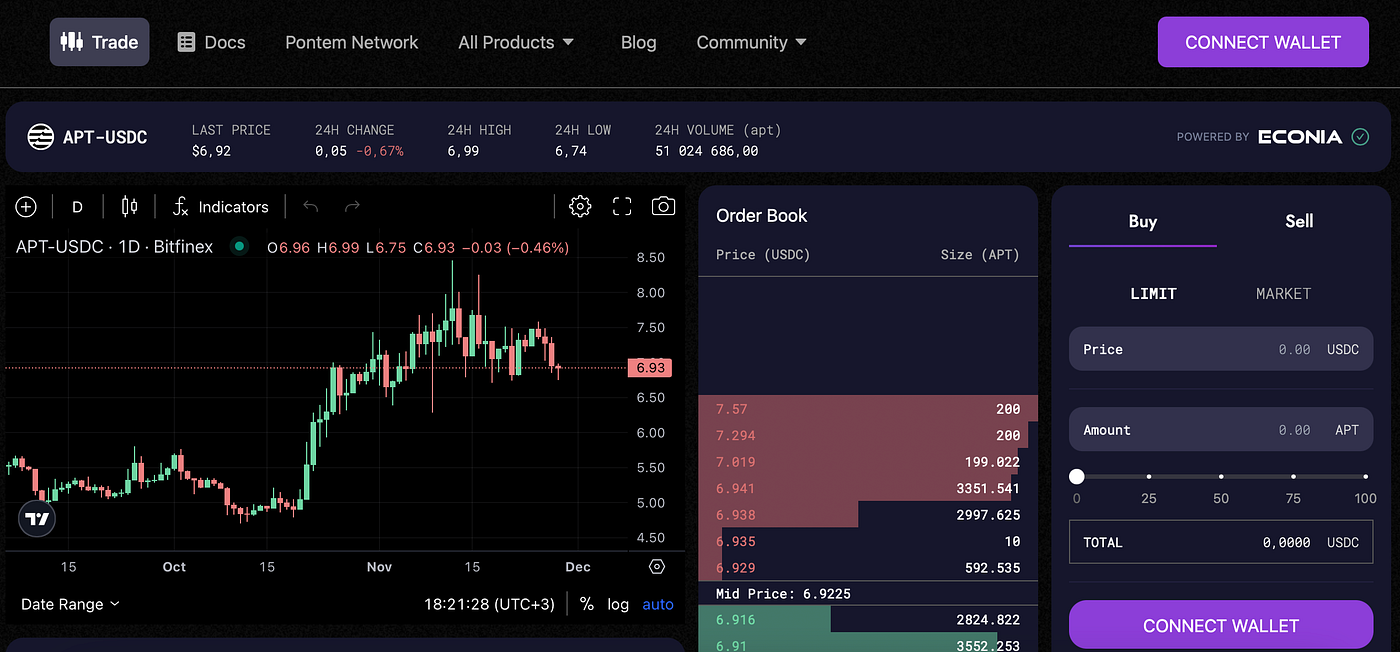
Task: Click the 6.93 price label on axis
Action: click(x=650, y=368)
